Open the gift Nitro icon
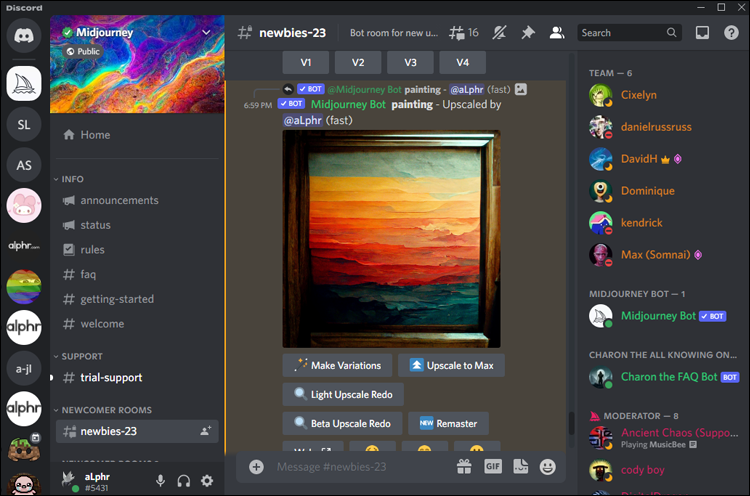This screenshot has width=750, height=496. [464, 466]
